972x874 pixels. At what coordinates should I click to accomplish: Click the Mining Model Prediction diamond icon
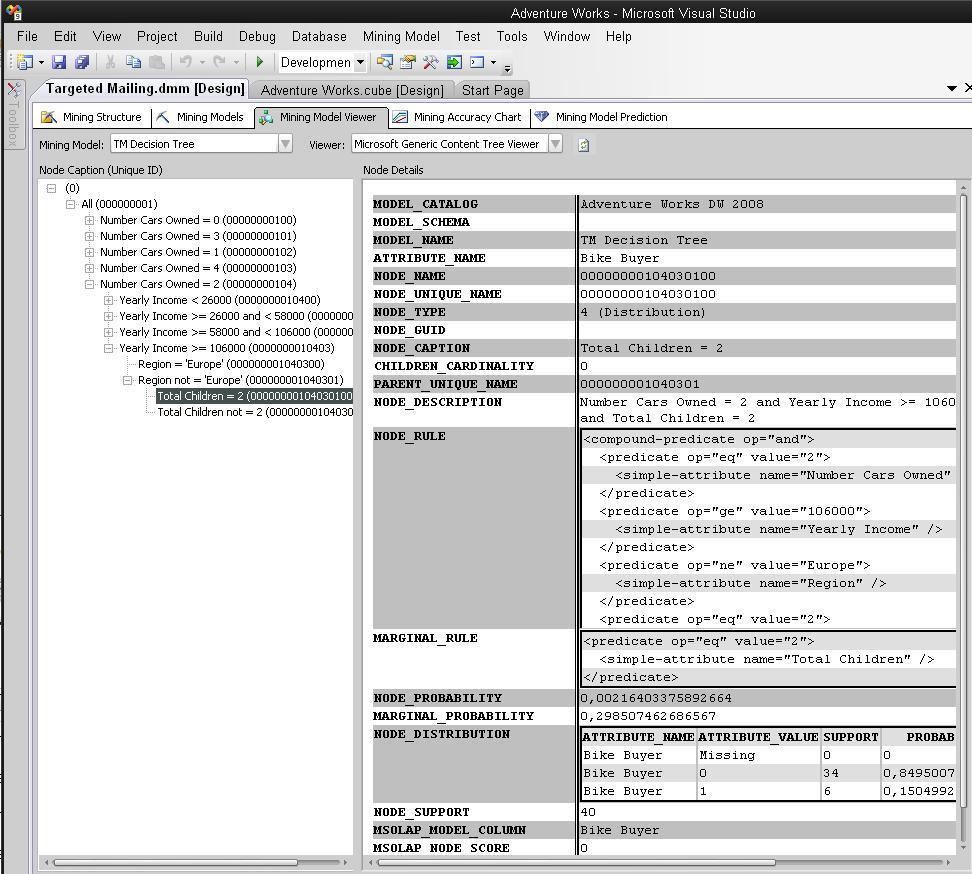[x=542, y=117]
